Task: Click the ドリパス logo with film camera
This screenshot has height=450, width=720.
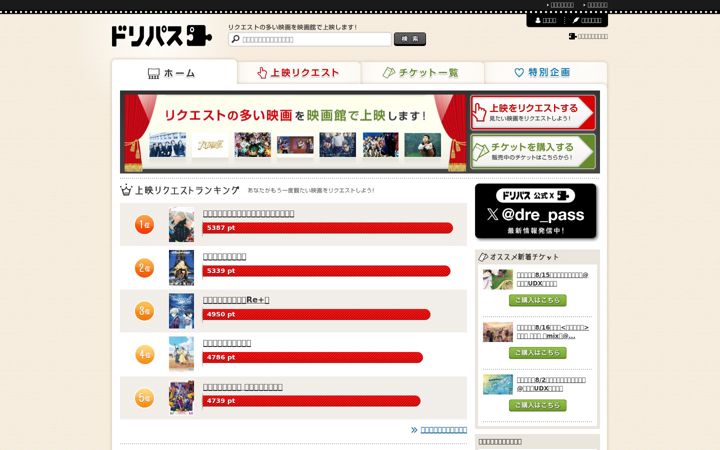Action: 162,36
